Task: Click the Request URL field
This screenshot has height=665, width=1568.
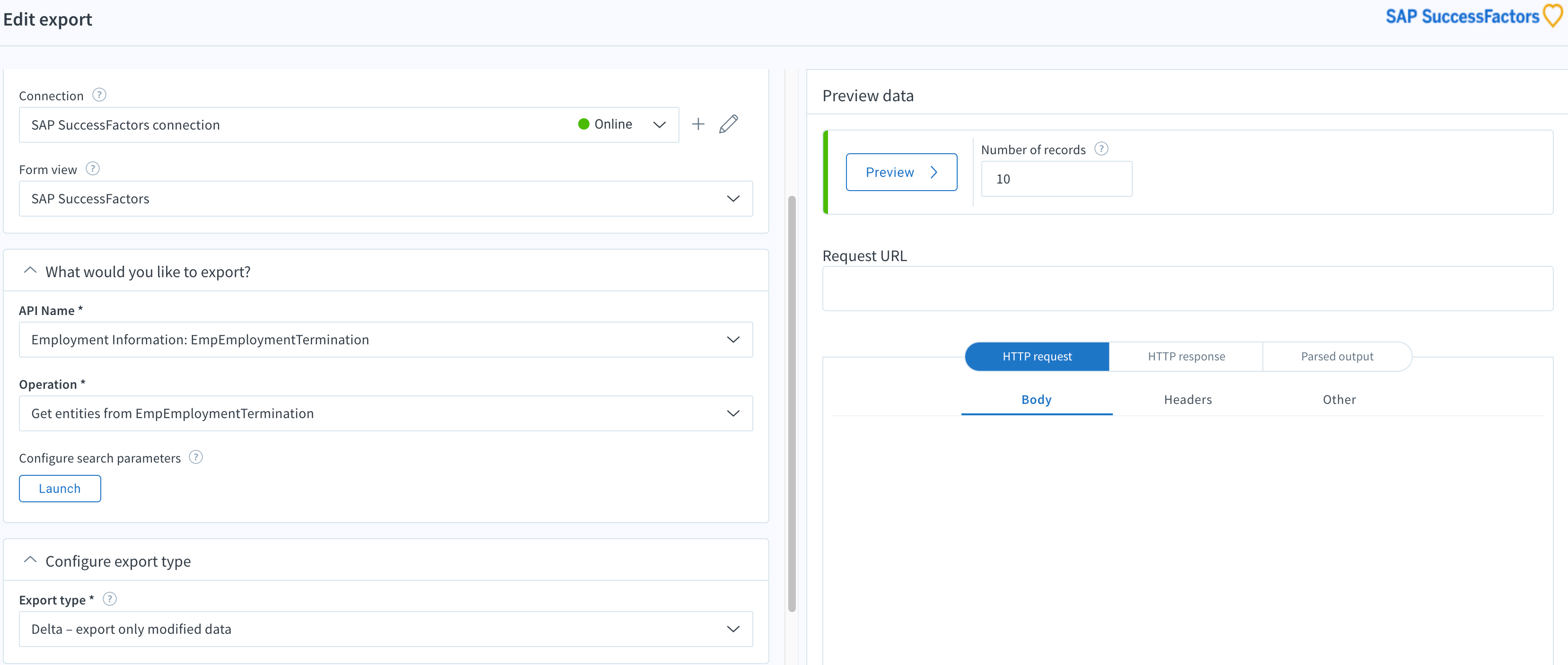Action: pyautogui.click(x=1187, y=289)
